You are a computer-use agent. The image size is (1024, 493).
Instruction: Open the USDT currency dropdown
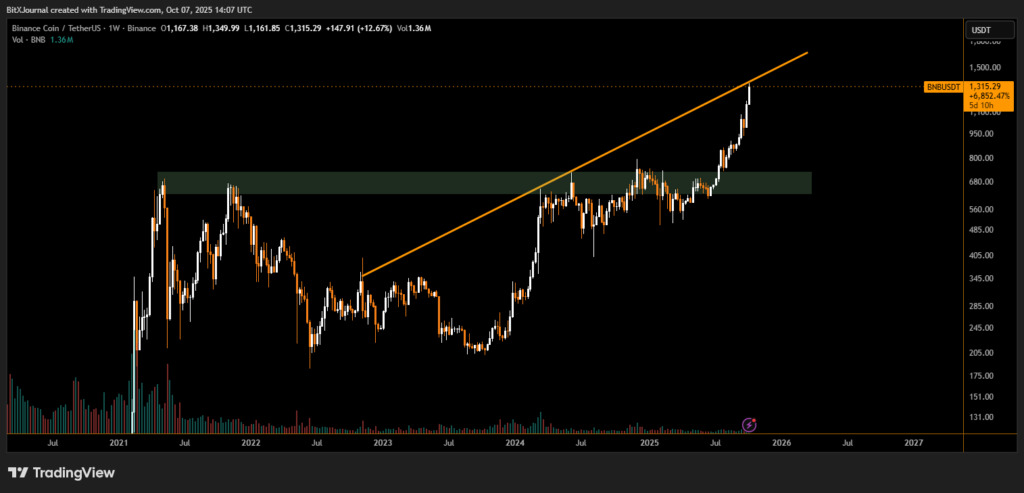(981, 31)
